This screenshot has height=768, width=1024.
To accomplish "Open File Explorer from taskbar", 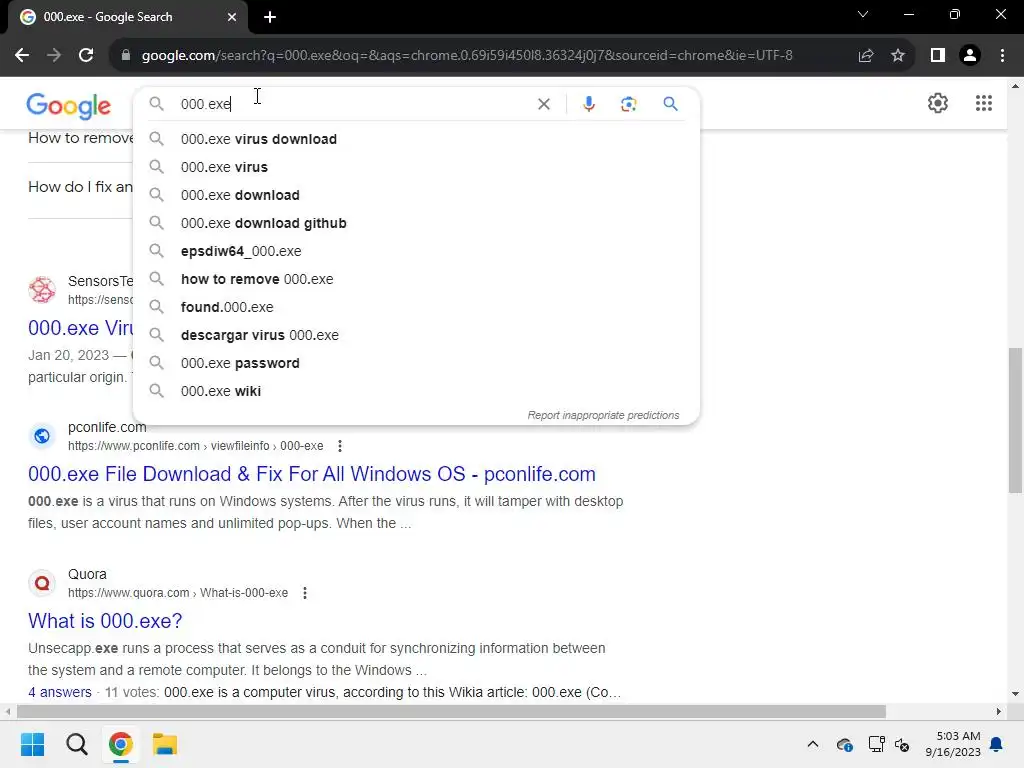I will pos(165,744).
